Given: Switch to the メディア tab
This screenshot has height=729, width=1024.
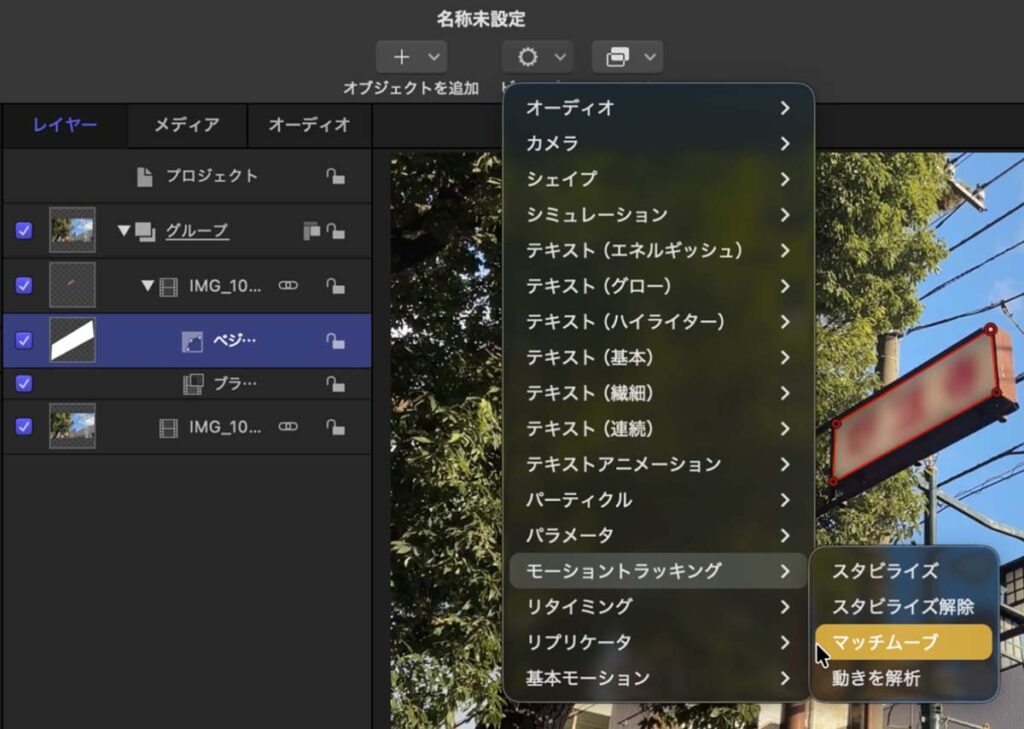Looking at the screenshot, I should click(186, 125).
